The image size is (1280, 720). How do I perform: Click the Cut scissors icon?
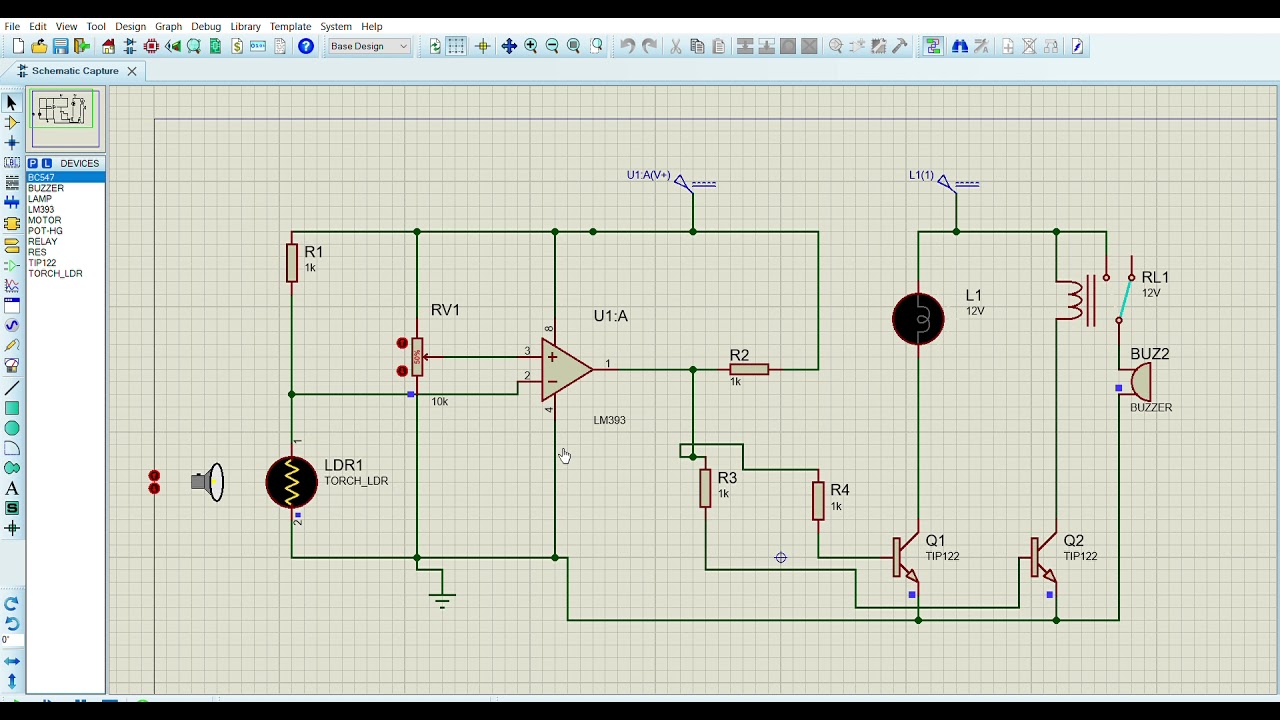coord(675,46)
